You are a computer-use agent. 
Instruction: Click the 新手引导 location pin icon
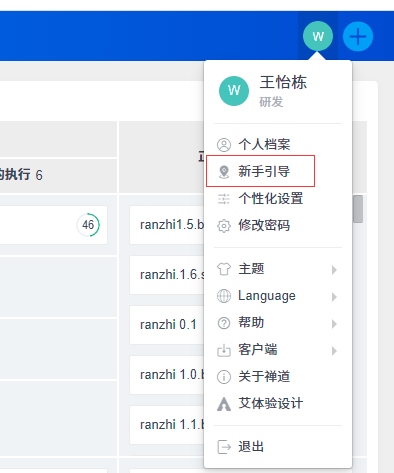click(224, 172)
